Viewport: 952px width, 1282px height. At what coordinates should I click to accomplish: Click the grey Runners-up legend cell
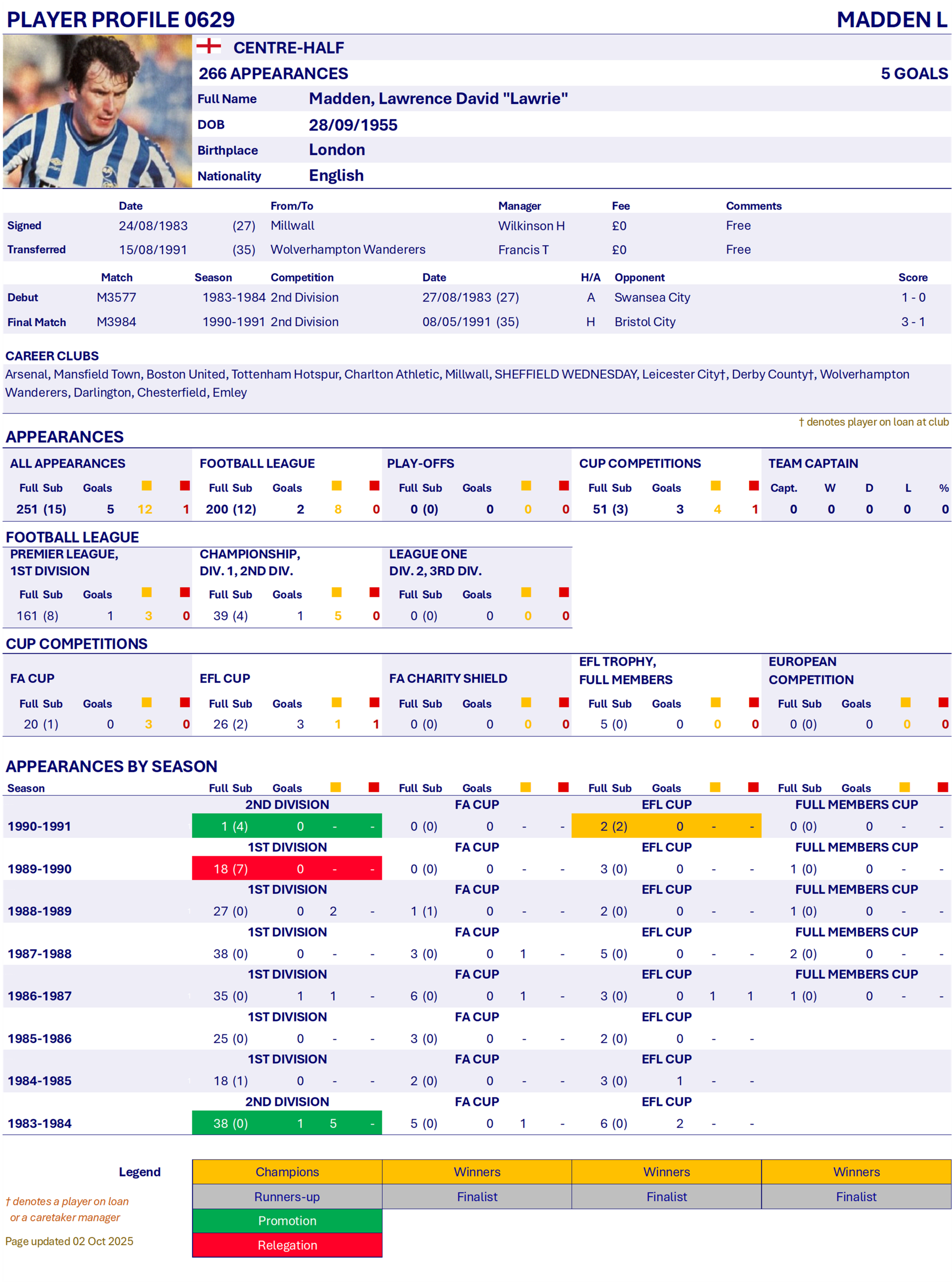coord(287,1197)
